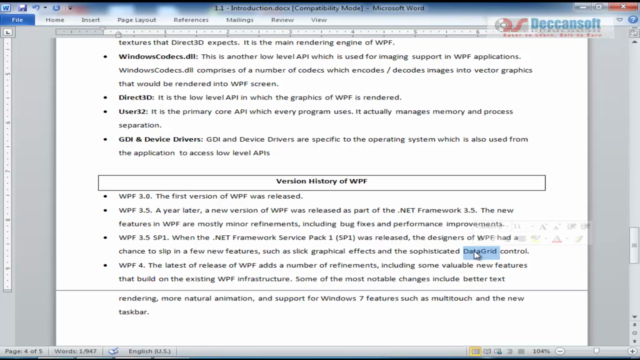Open the References ribbon tab
Viewport: 640px width, 360px height.
point(191,20)
